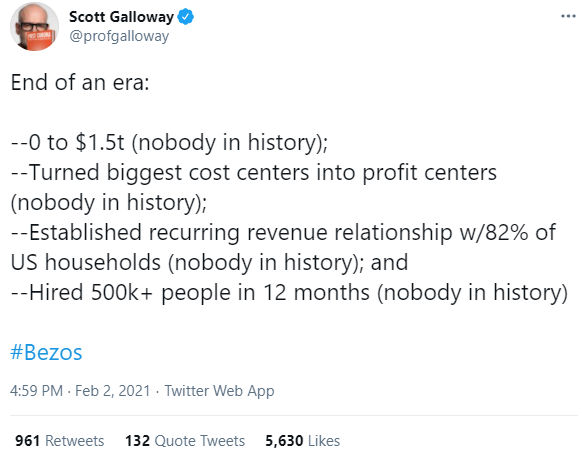Click the '0 to $1.5t' tweet line
This screenshot has width=582, height=458.
coord(169,143)
